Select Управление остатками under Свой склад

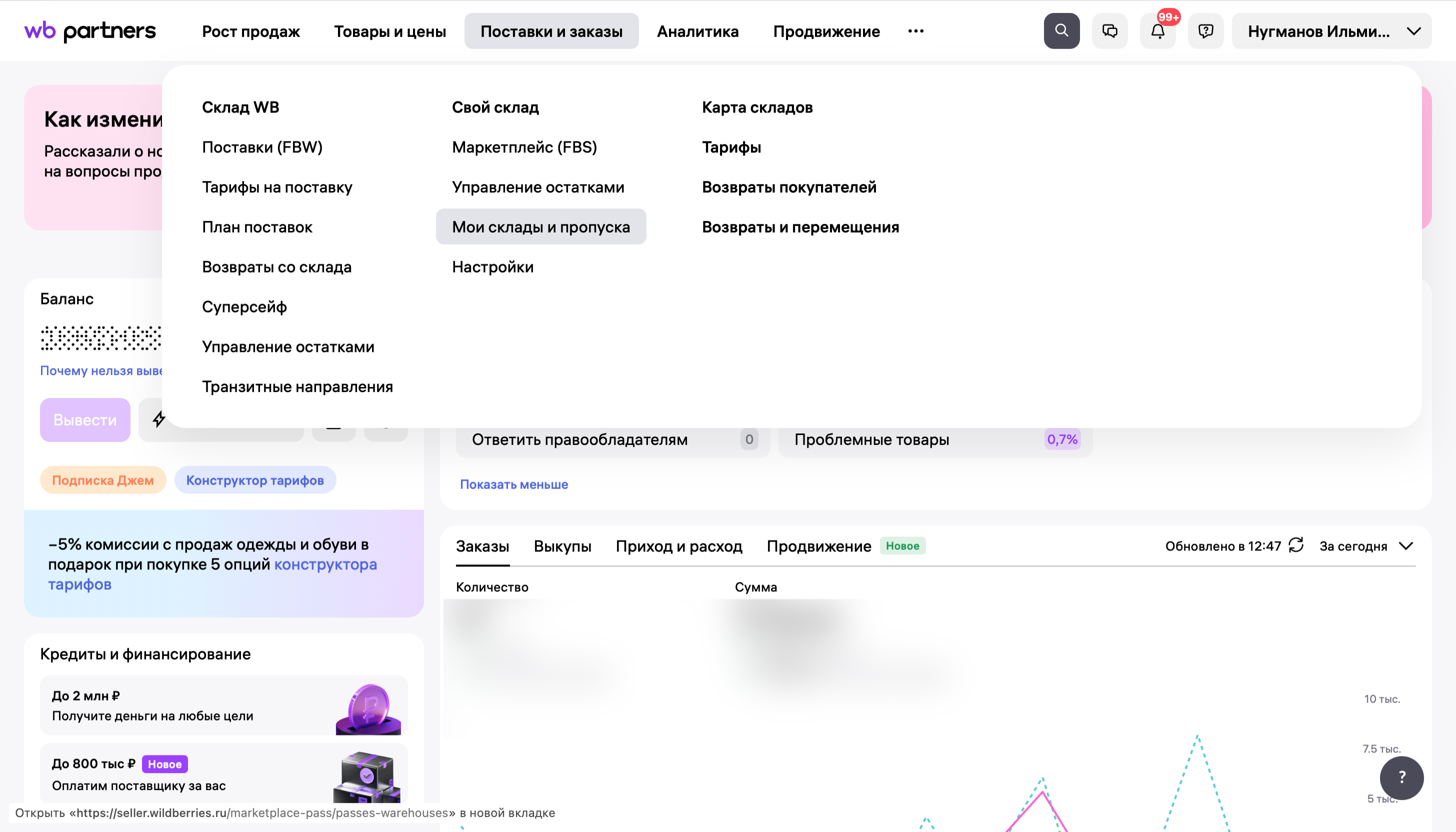537,187
